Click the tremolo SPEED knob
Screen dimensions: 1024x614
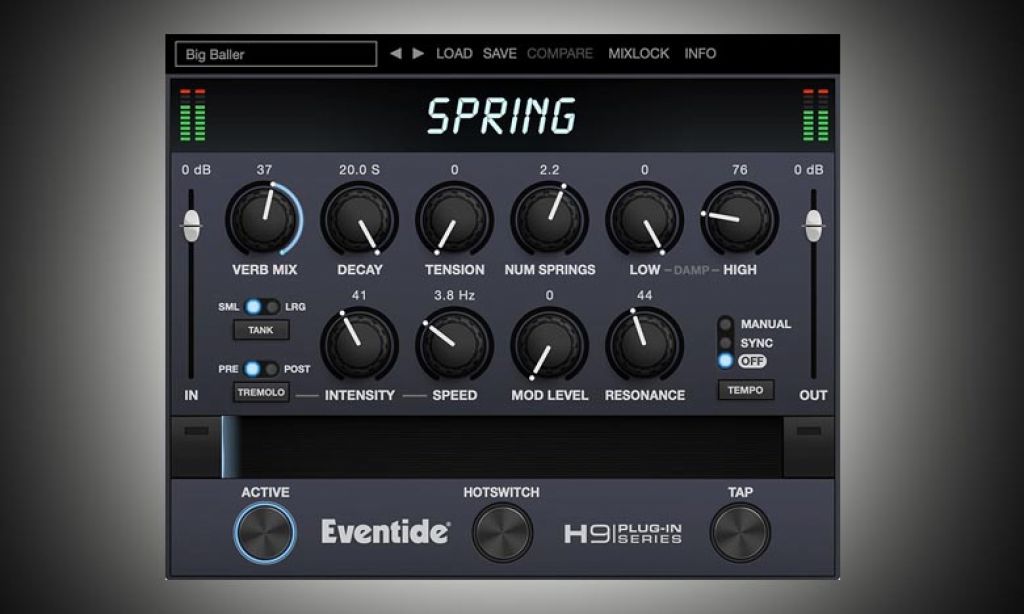click(455, 344)
